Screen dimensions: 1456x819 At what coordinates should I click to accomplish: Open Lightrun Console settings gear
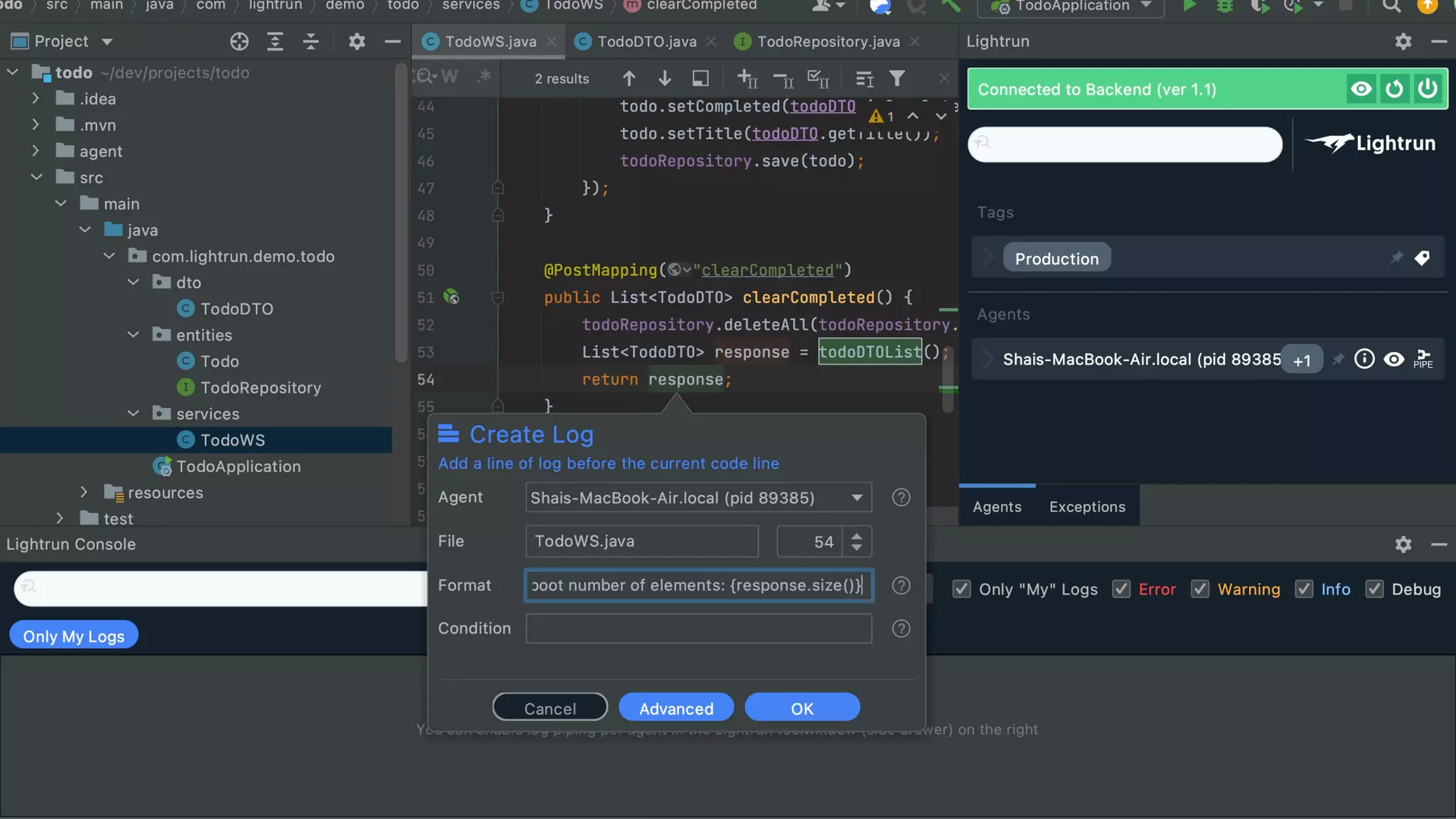pyautogui.click(x=1403, y=545)
